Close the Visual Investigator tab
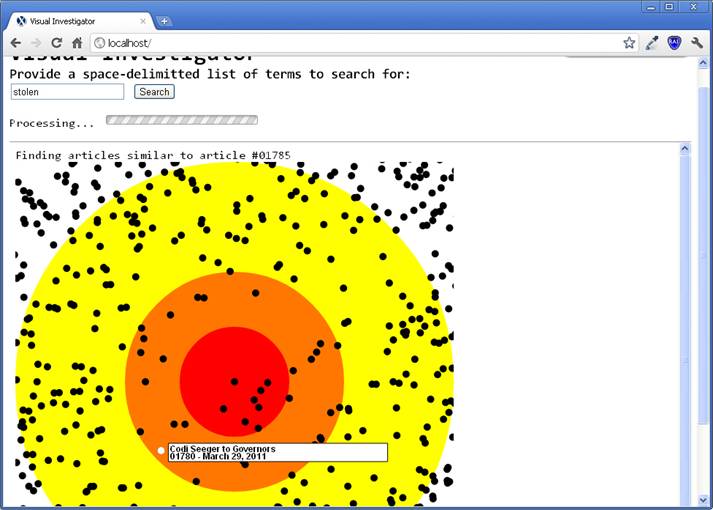This screenshot has height=510, width=713. (x=143, y=21)
